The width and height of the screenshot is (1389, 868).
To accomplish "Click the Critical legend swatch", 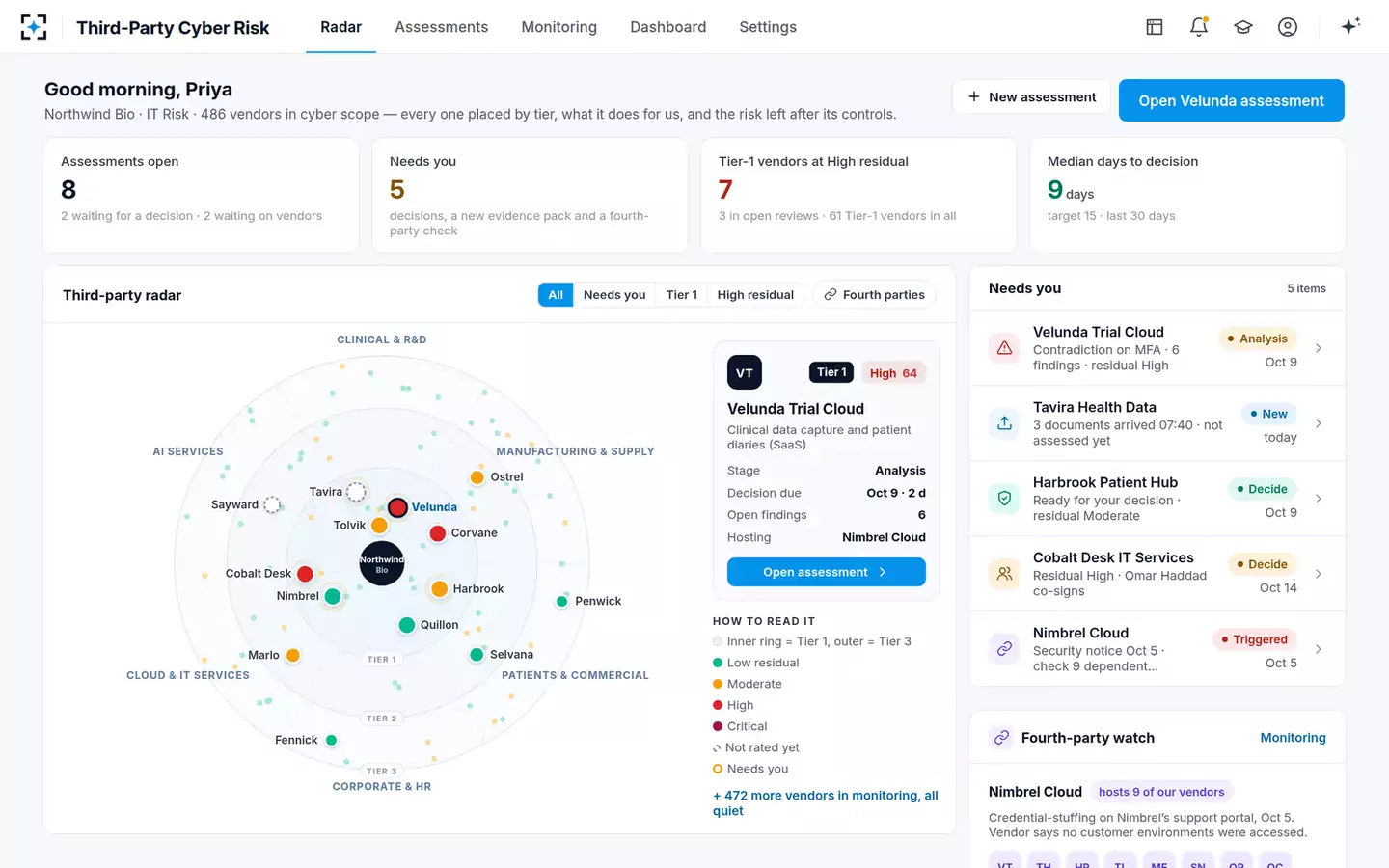I will [x=718, y=726].
